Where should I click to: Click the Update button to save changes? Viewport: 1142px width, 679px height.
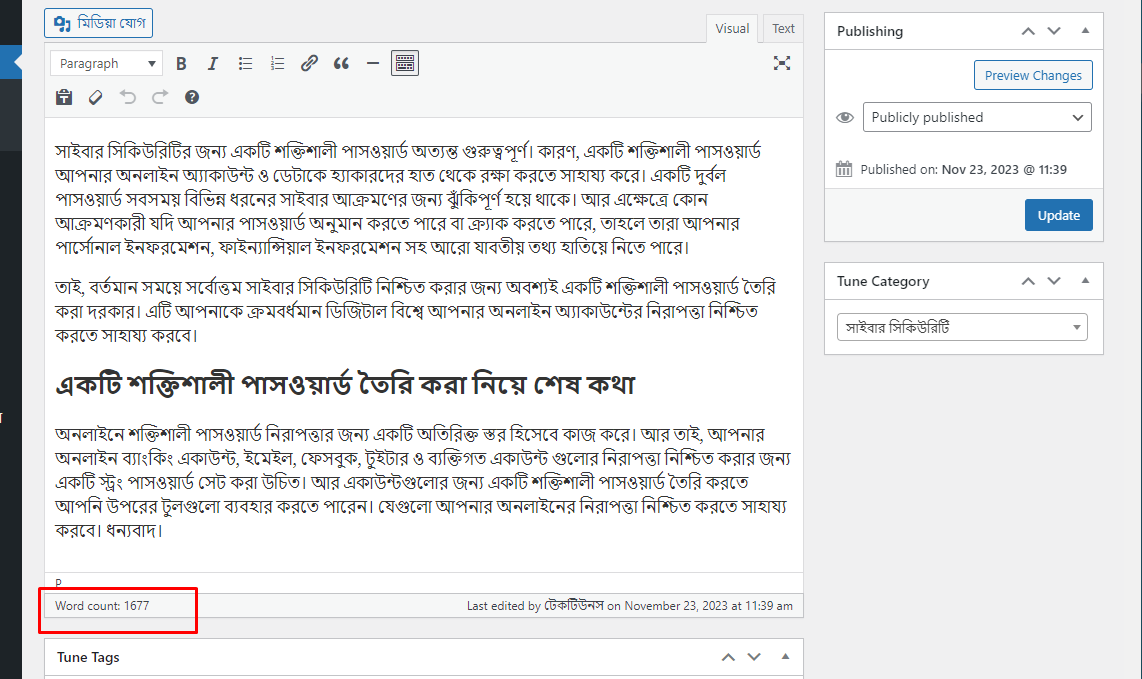tap(1058, 214)
